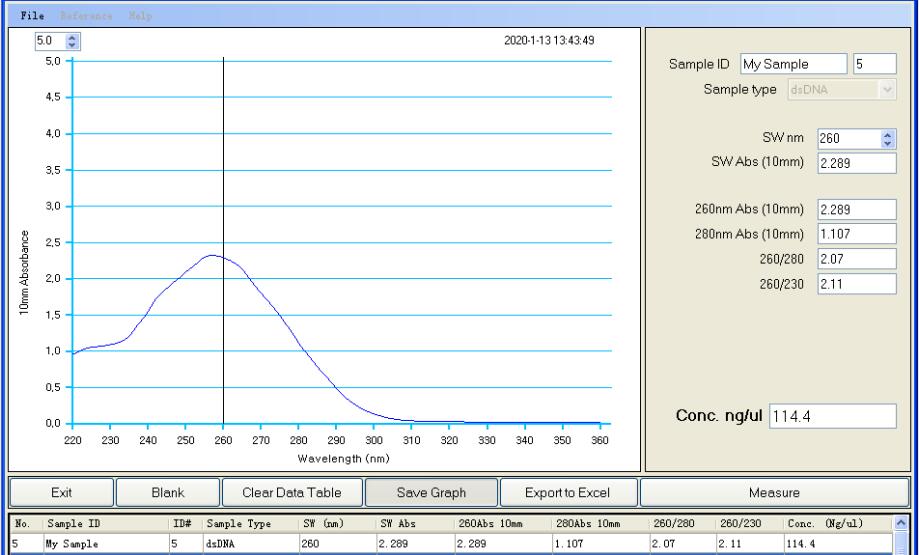This screenshot has height=555, width=919.
Task: Click the 'Conc. (Ng/ul)' column header
Action: pos(838,523)
